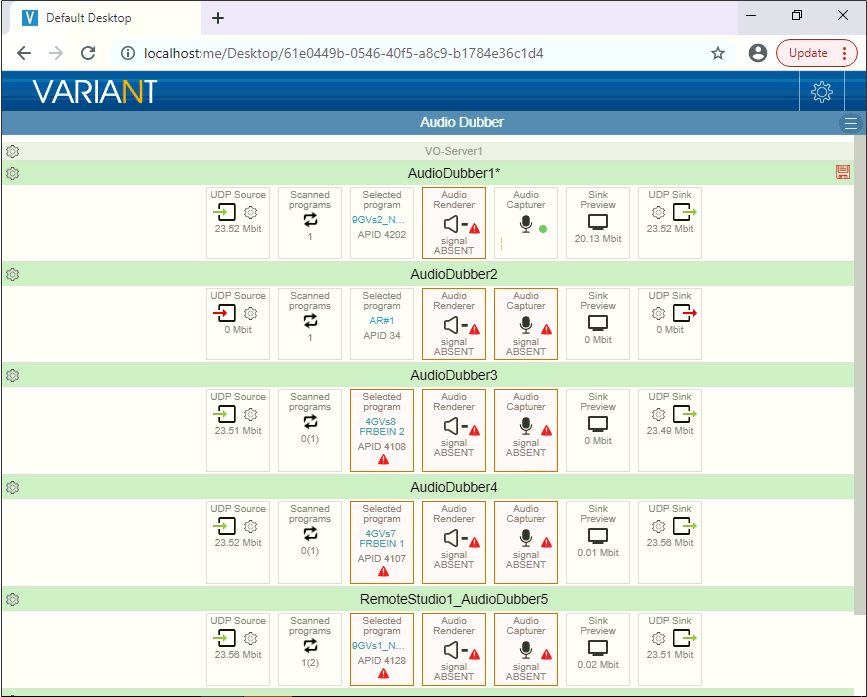Click the save icon on AudioDubber1 row
The width and height of the screenshot is (867, 697).
point(842,173)
